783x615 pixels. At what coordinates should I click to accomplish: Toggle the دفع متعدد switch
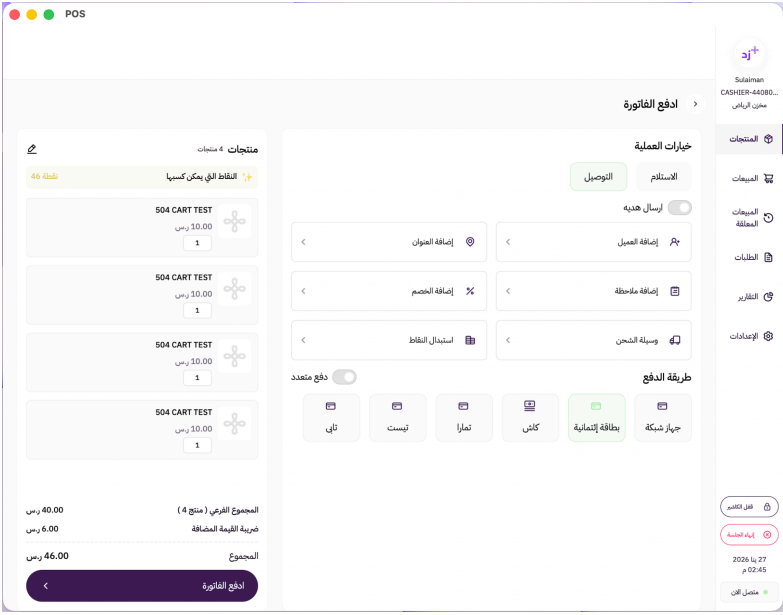tap(344, 377)
